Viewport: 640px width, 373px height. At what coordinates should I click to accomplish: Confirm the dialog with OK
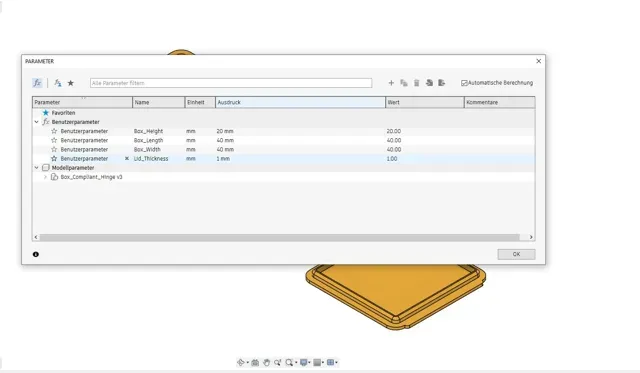coord(516,254)
